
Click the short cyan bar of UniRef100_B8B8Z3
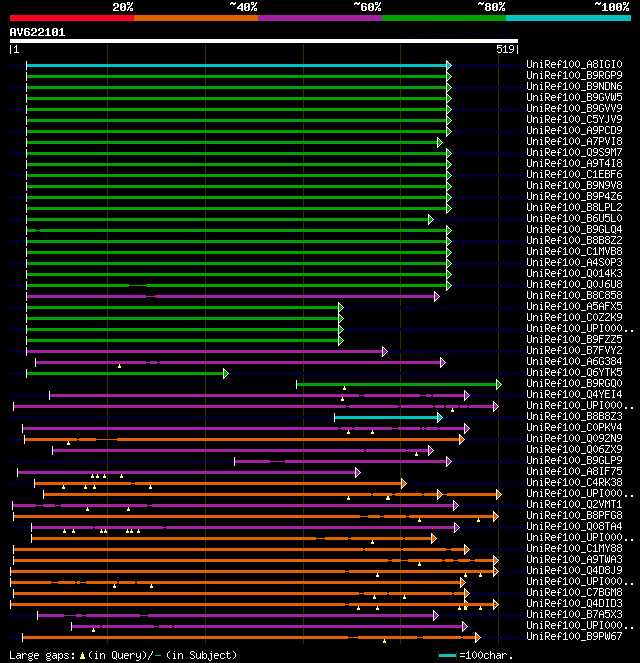(386, 418)
